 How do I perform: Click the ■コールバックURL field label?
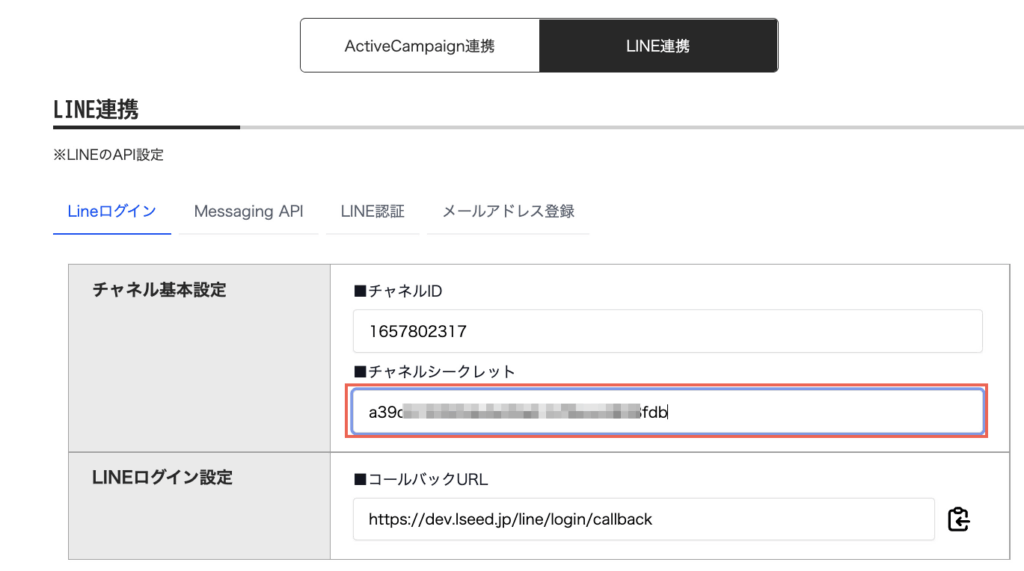[421, 479]
